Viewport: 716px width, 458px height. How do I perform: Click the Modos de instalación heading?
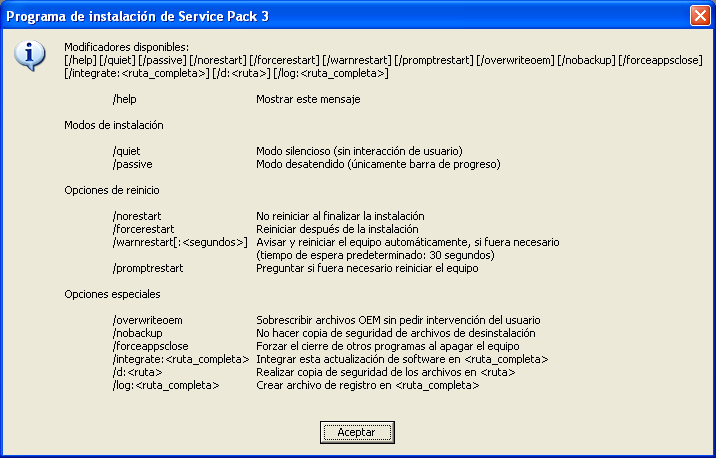point(114,125)
